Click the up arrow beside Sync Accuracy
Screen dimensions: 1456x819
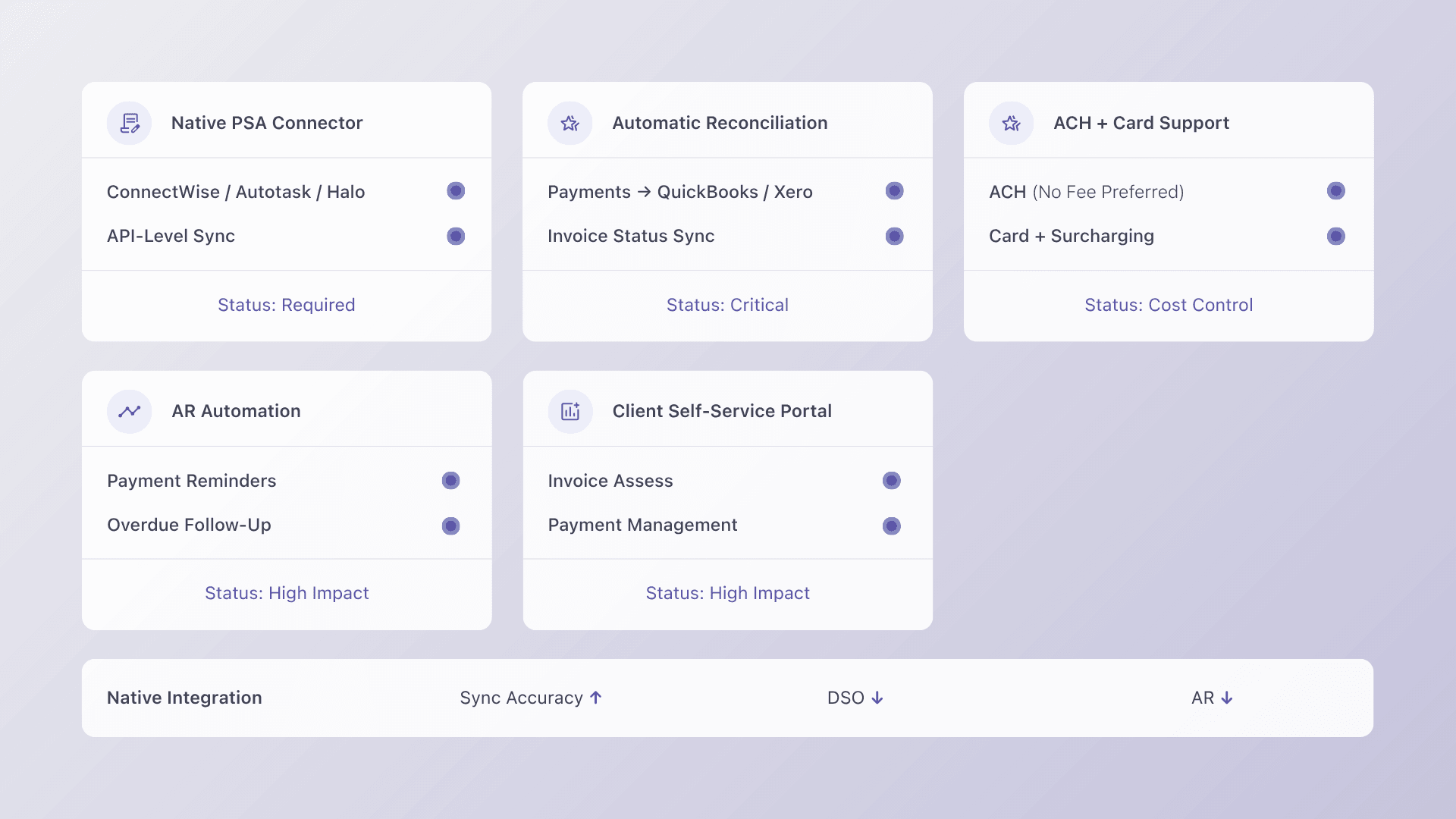(596, 698)
